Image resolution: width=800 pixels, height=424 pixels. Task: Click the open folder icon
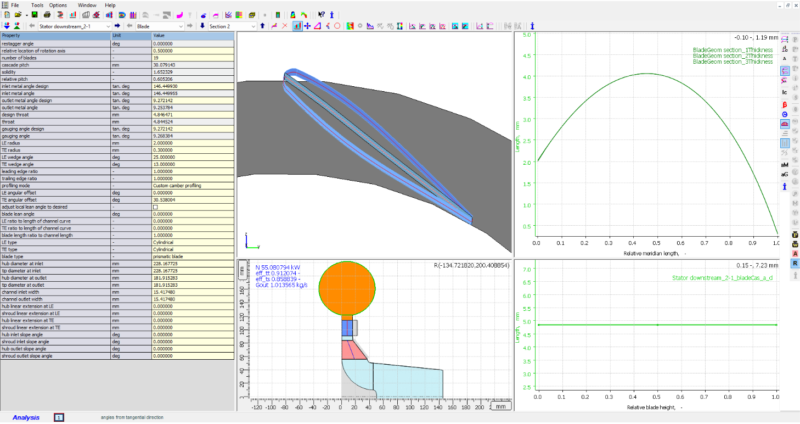click(18, 15)
